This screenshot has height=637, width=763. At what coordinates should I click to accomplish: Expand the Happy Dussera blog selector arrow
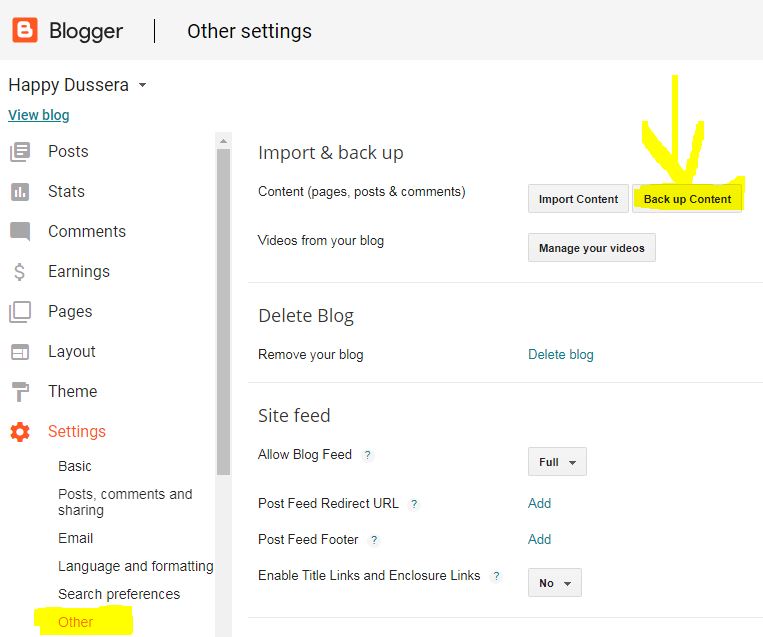[x=142, y=85]
